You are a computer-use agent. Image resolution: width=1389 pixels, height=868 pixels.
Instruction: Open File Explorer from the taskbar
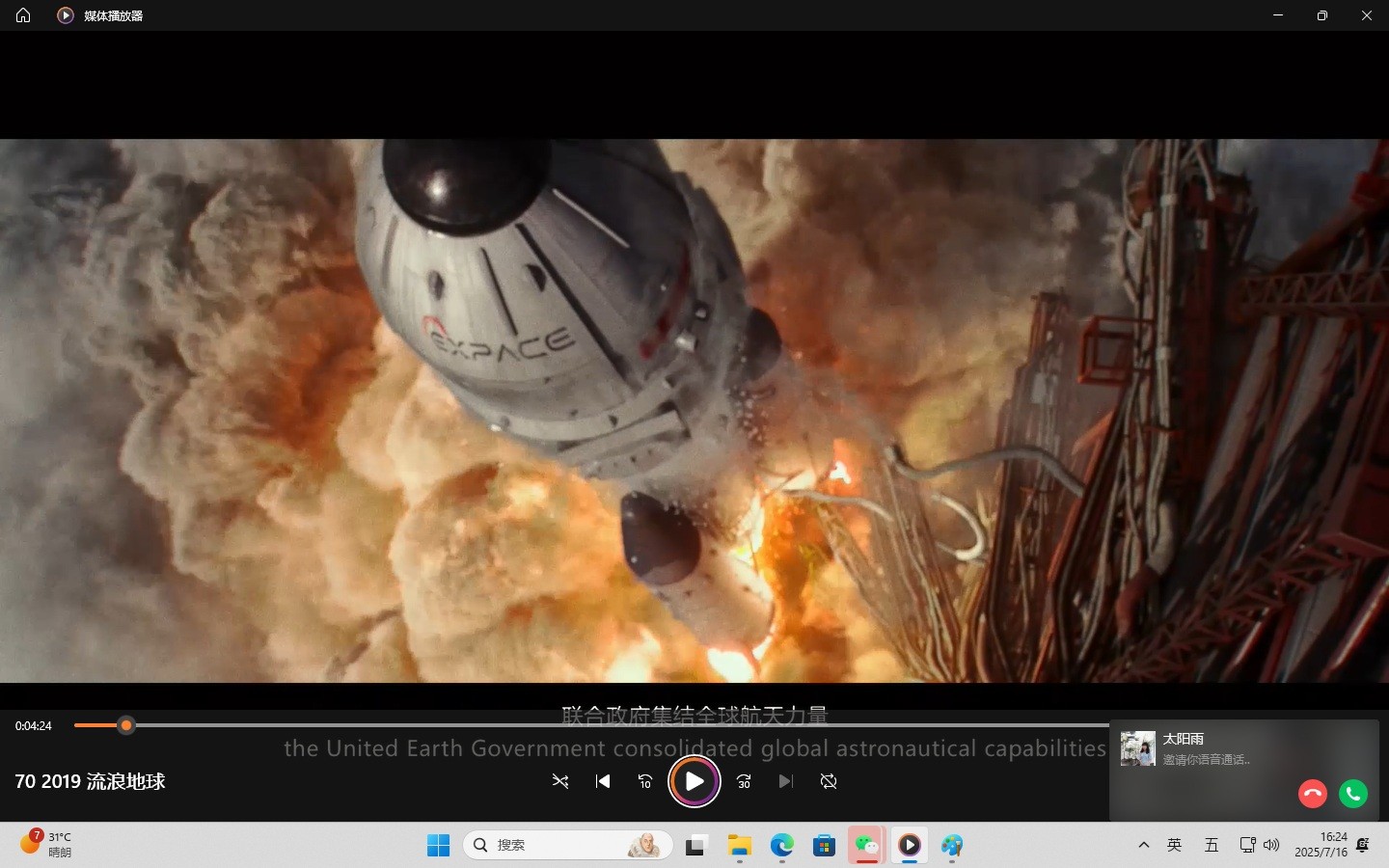click(740, 846)
